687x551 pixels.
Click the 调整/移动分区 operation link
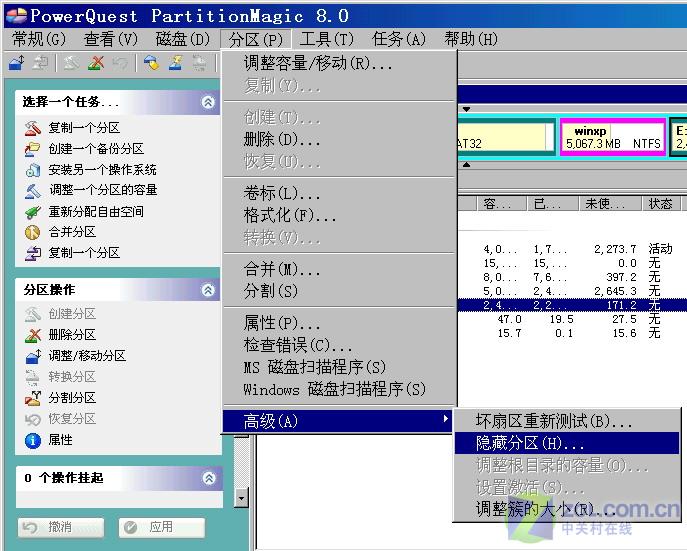pos(87,356)
